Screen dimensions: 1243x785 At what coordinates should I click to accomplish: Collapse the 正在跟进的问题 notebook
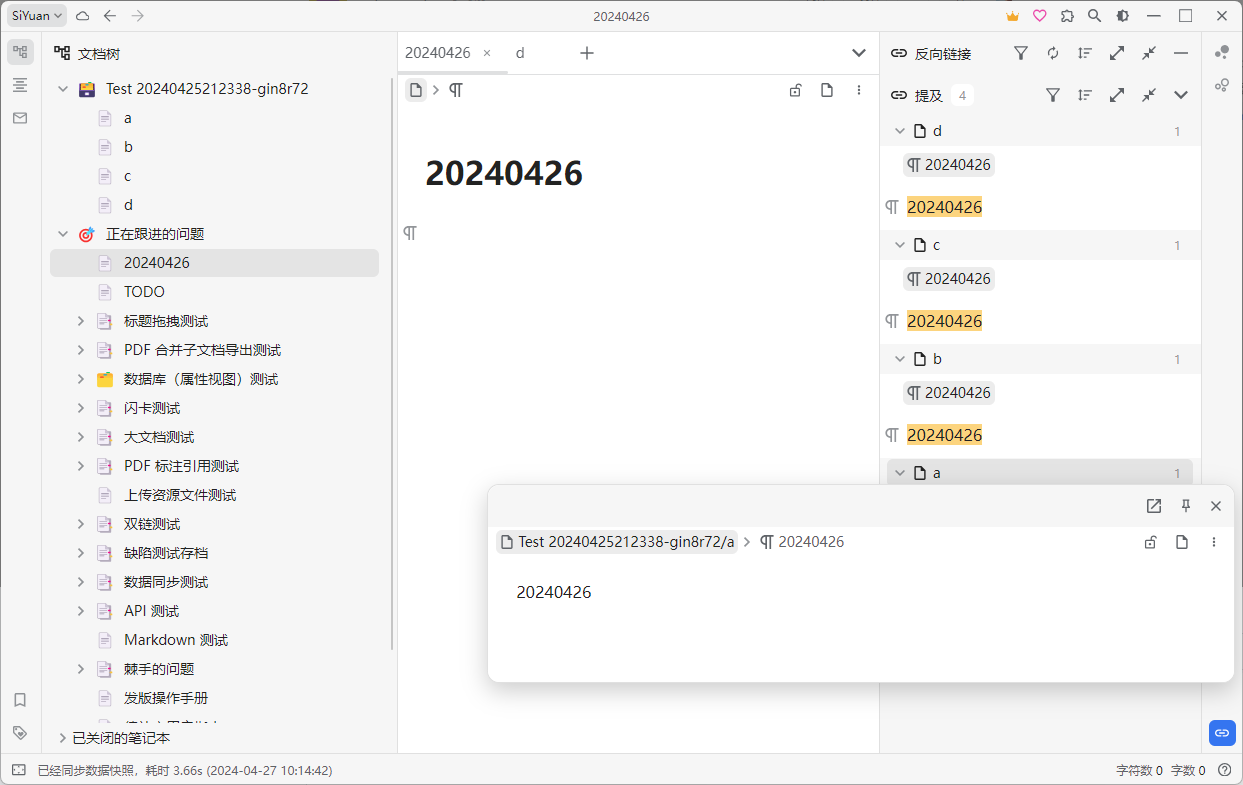pos(63,234)
